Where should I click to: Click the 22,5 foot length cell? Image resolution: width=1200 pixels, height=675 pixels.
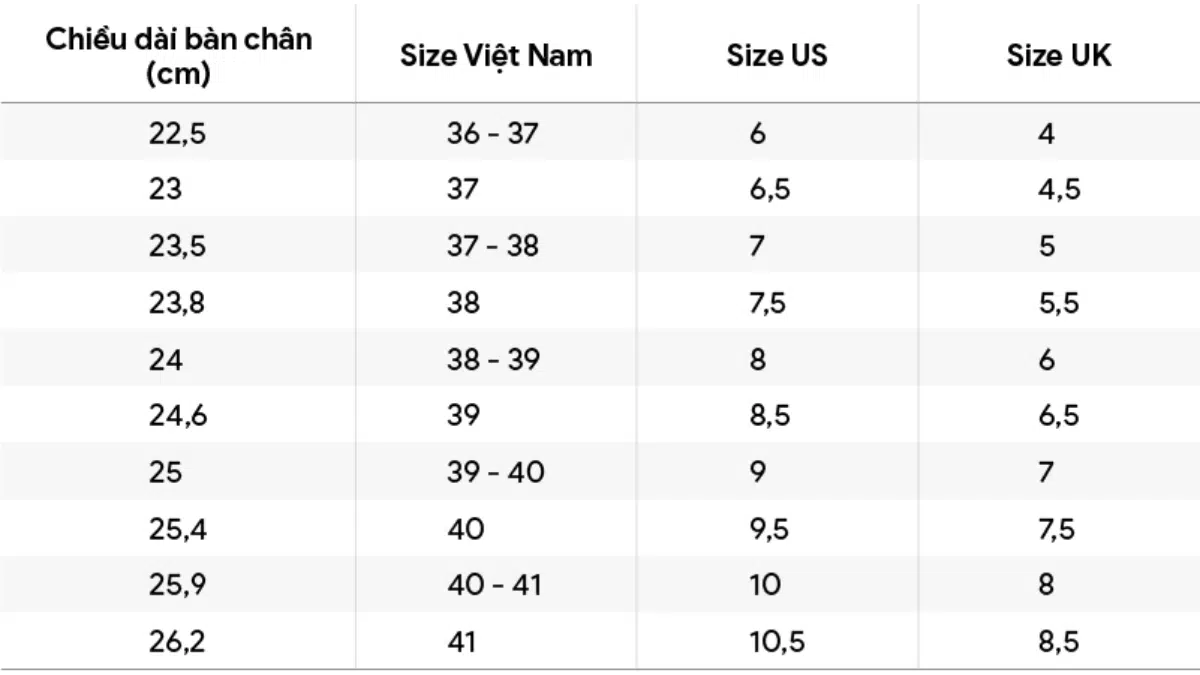pos(177,133)
